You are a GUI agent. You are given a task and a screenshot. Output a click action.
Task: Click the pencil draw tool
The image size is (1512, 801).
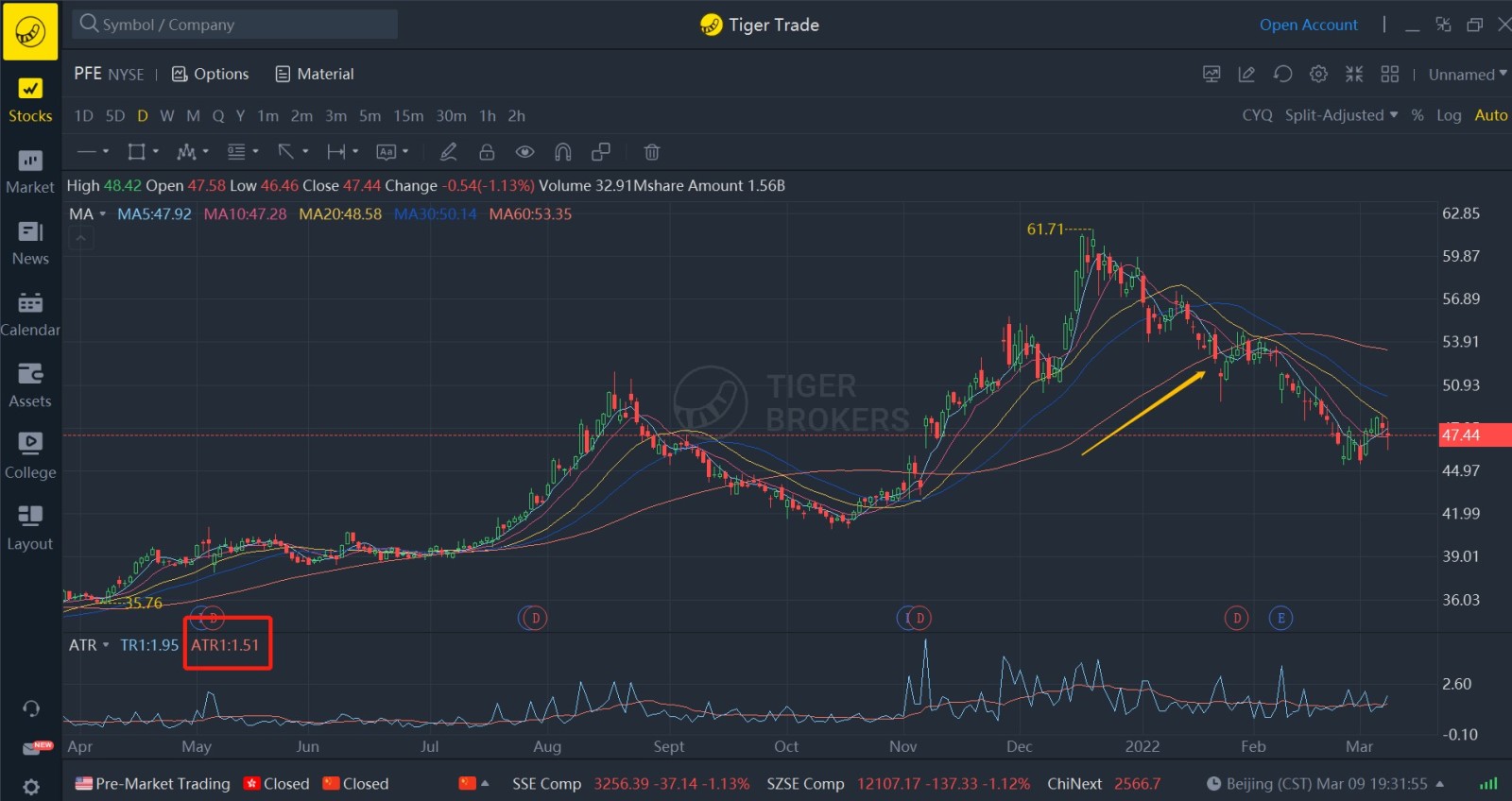[x=449, y=152]
